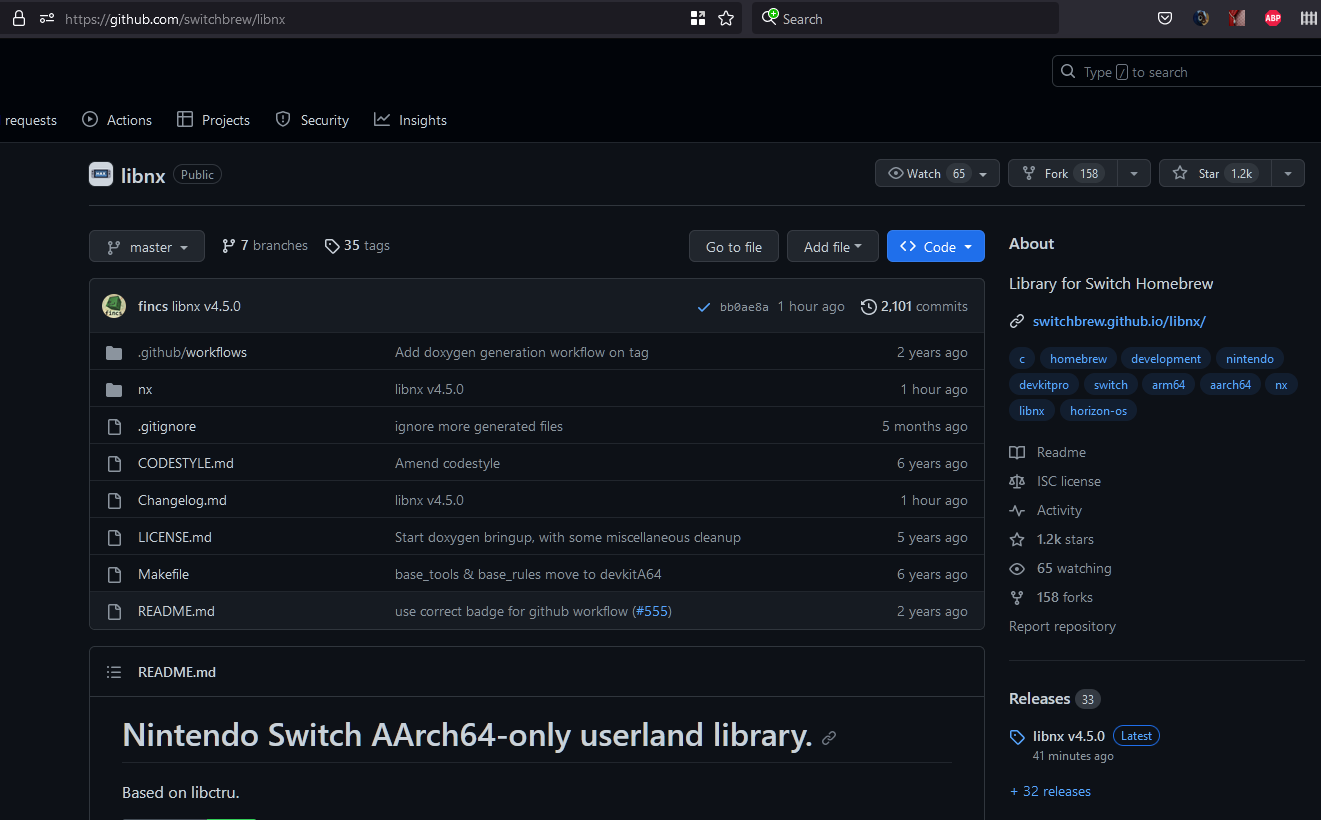The width and height of the screenshot is (1321, 820).
Task: Click file icon beside .gitignore
Action: click(x=114, y=426)
